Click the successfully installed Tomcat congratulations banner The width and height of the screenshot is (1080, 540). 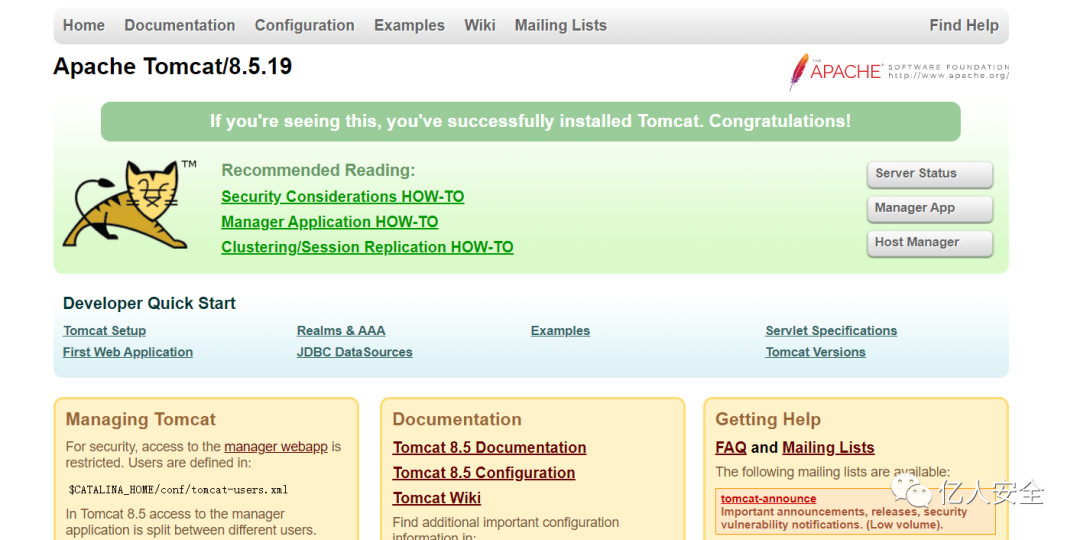coord(530,122)
